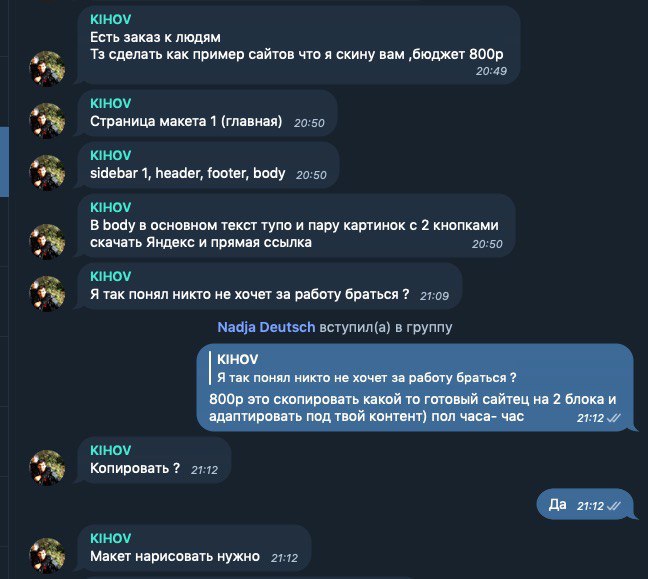The width and height of the screenshot is (648, 579).
Task: Click KIHOV avatar beside 'sidebar 1, header' message
Action: coord(47,172)
